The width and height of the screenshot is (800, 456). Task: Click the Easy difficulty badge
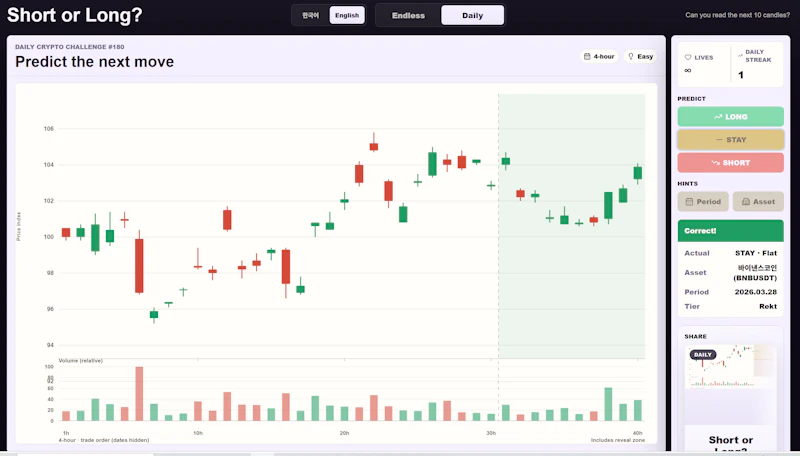pyautogui.click(x=640, y=57)
